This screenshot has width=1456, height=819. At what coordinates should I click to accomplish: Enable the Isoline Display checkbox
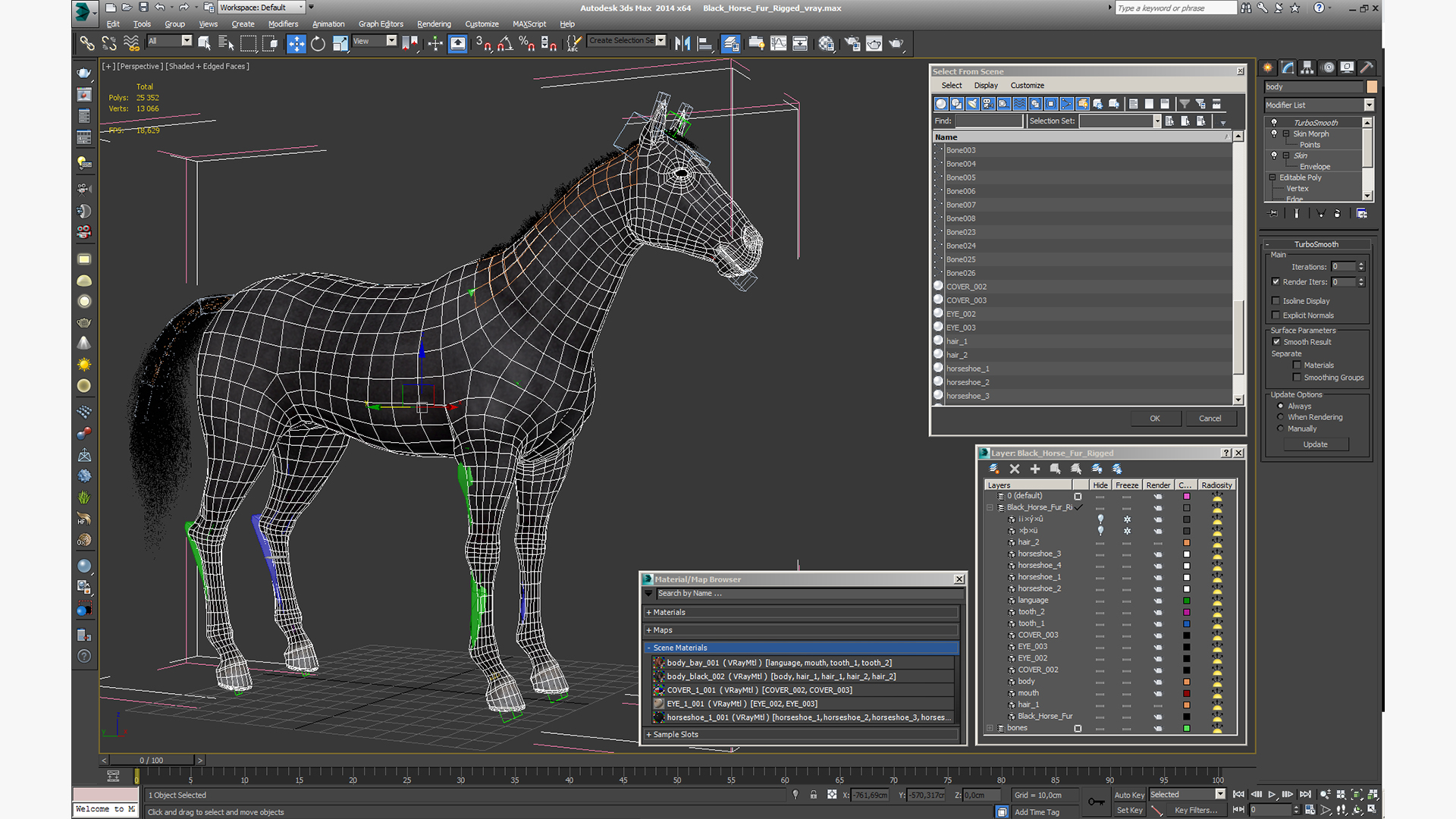point(1276,301)
